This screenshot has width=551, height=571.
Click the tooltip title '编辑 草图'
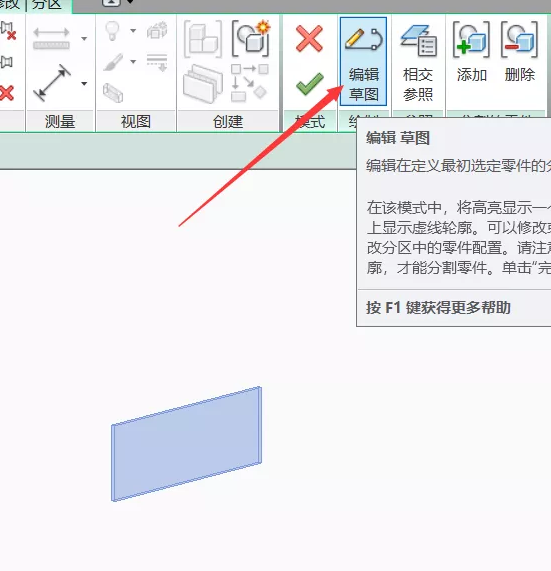[398, 138]
